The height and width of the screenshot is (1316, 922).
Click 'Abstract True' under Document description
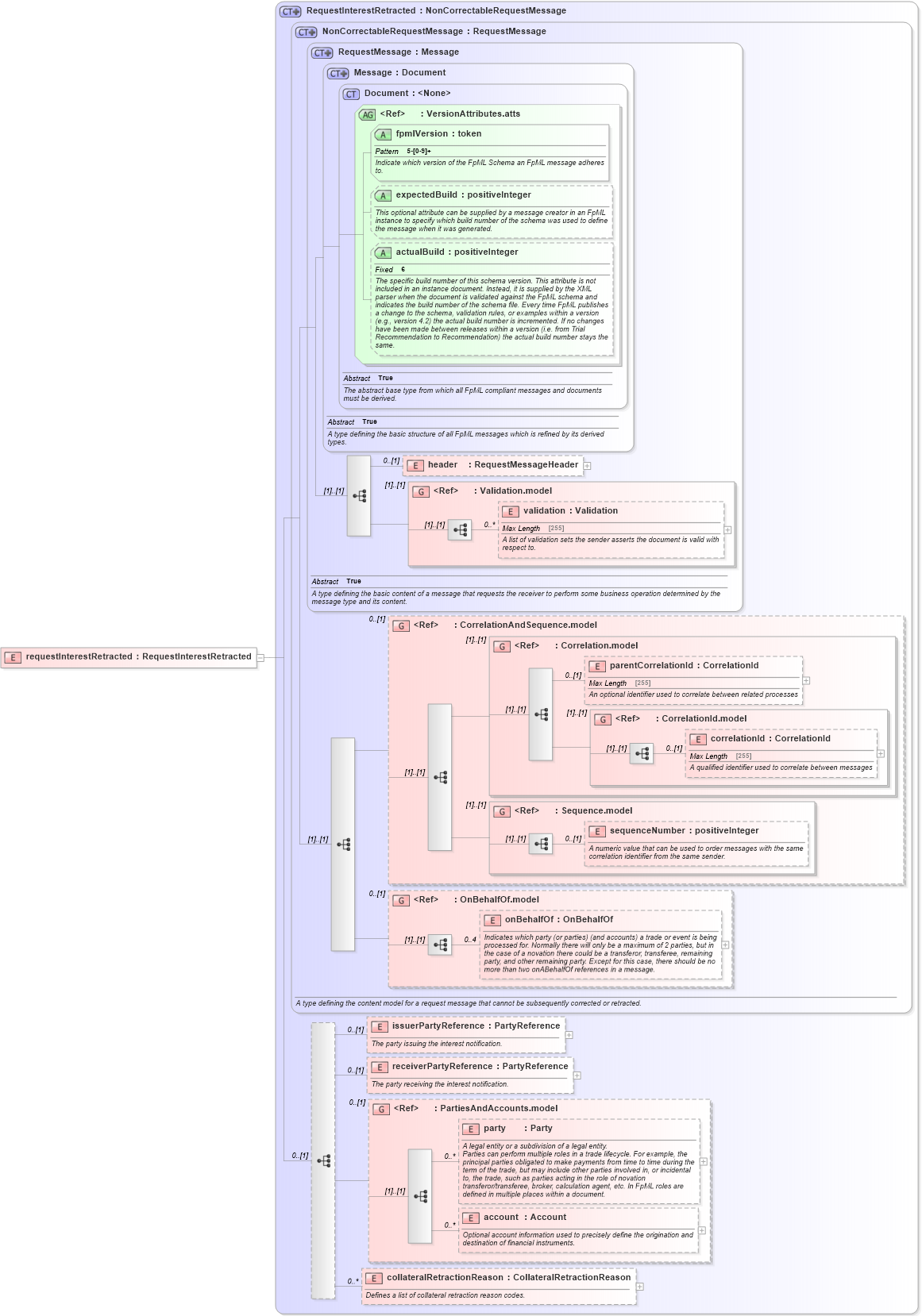368,379
